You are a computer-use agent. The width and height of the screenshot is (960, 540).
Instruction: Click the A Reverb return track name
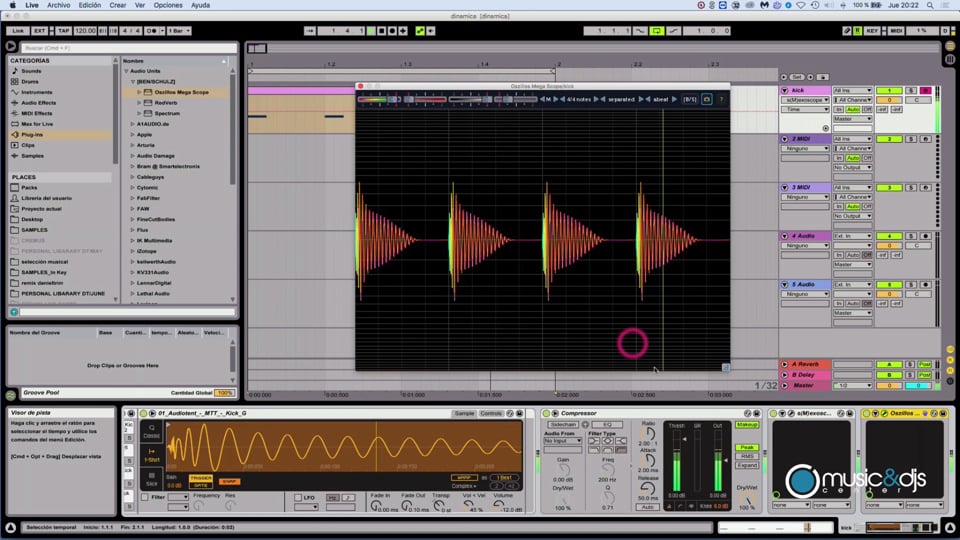coord(805,364)
